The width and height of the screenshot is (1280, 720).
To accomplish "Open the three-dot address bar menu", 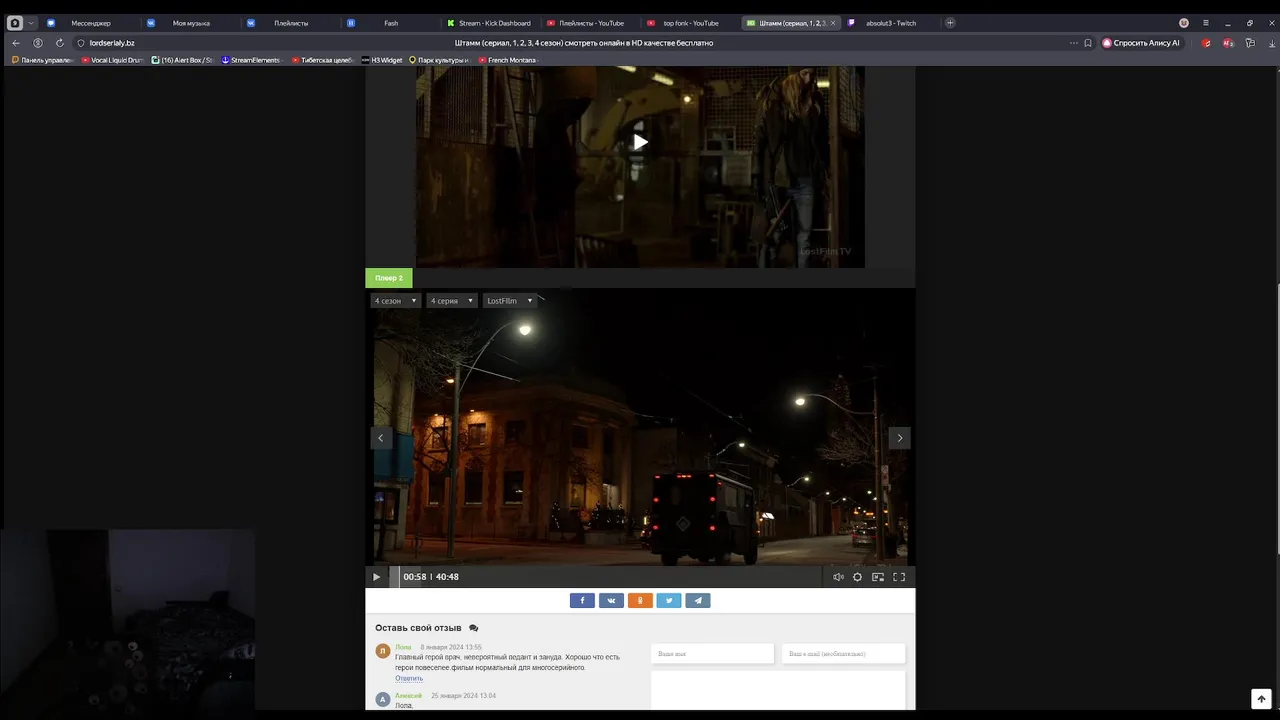I will (1074, 43).
